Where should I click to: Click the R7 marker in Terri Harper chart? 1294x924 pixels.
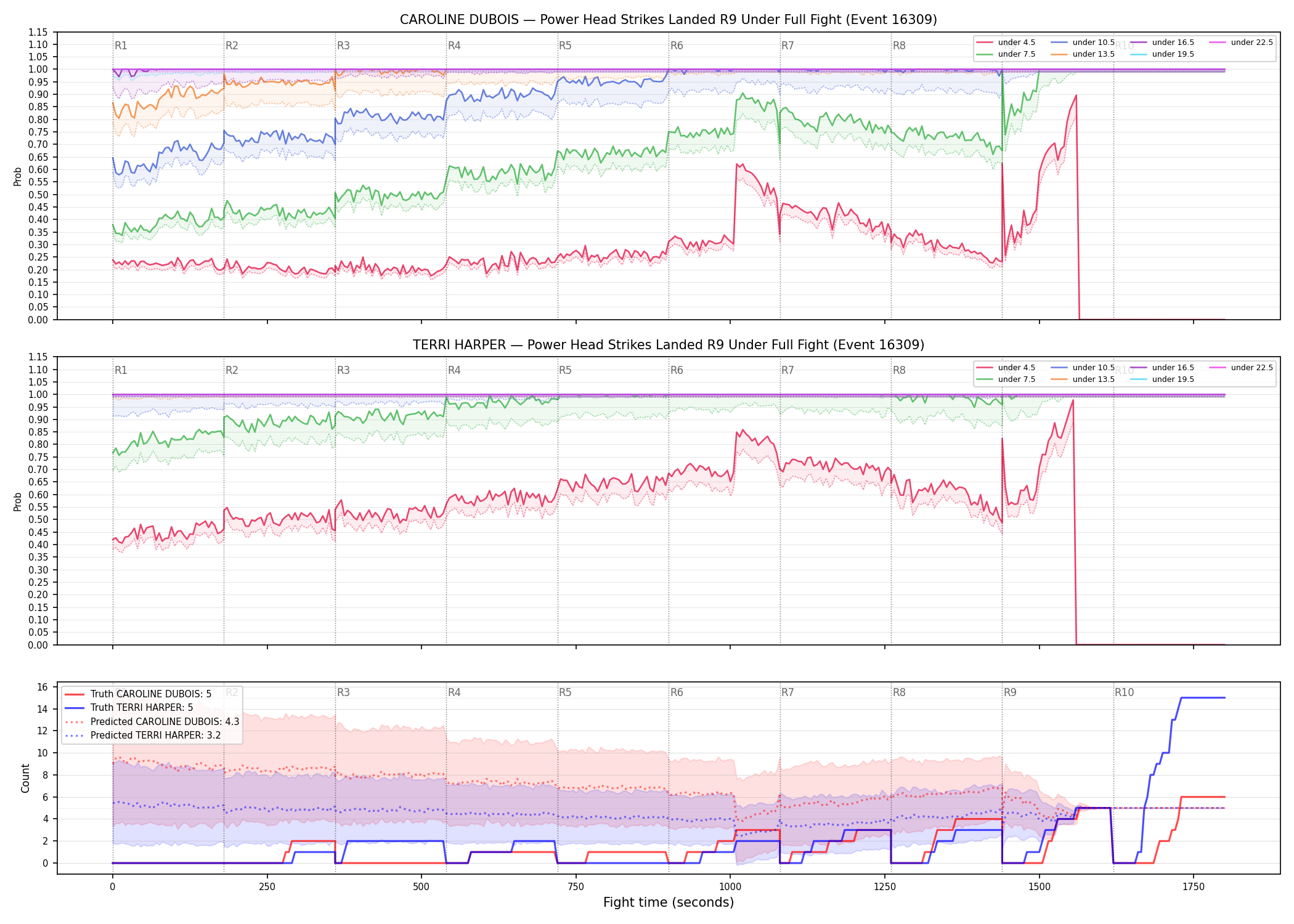pos(787,370)
